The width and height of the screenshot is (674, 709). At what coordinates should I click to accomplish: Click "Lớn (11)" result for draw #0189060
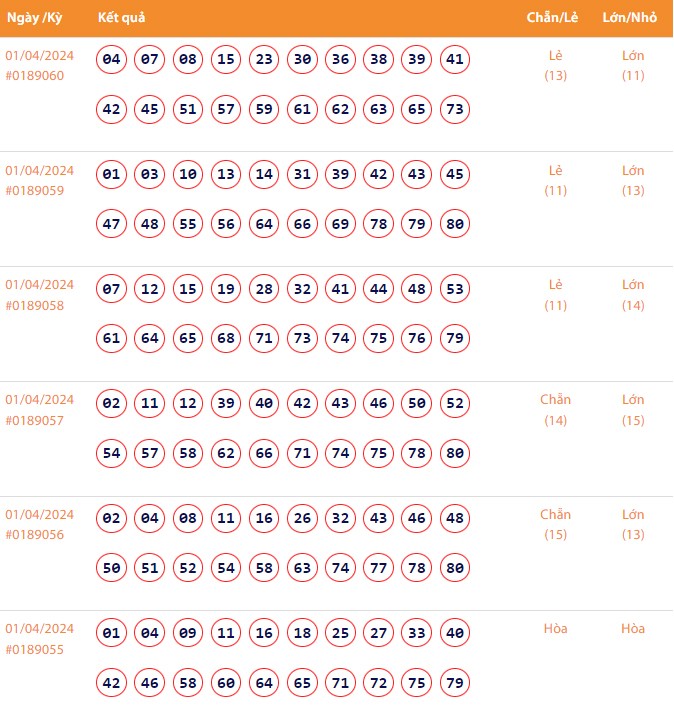633,65
